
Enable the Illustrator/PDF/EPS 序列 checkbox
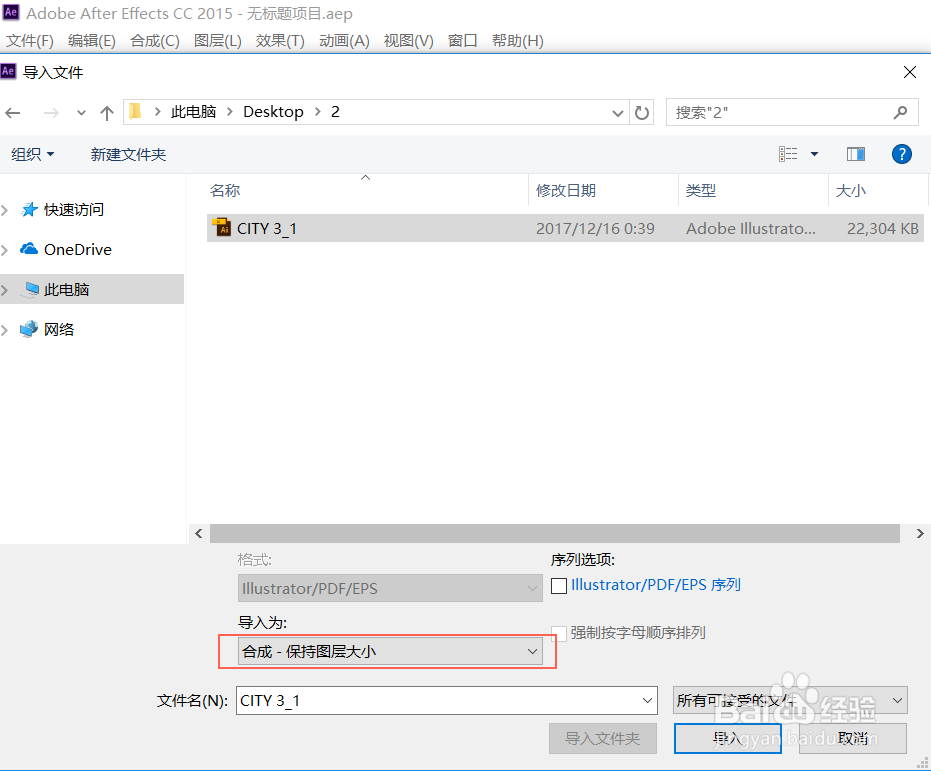pyautogui.click(x=559, y=585)
